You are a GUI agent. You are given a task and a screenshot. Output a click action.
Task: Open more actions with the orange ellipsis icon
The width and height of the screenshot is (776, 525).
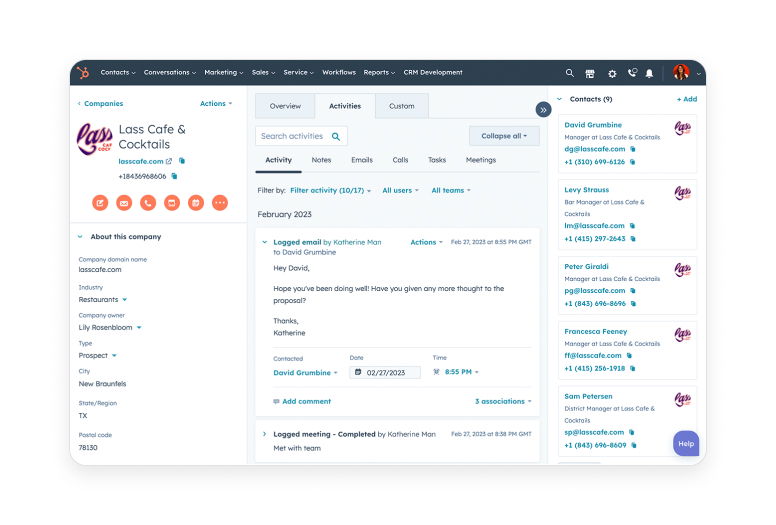point(220,203)
